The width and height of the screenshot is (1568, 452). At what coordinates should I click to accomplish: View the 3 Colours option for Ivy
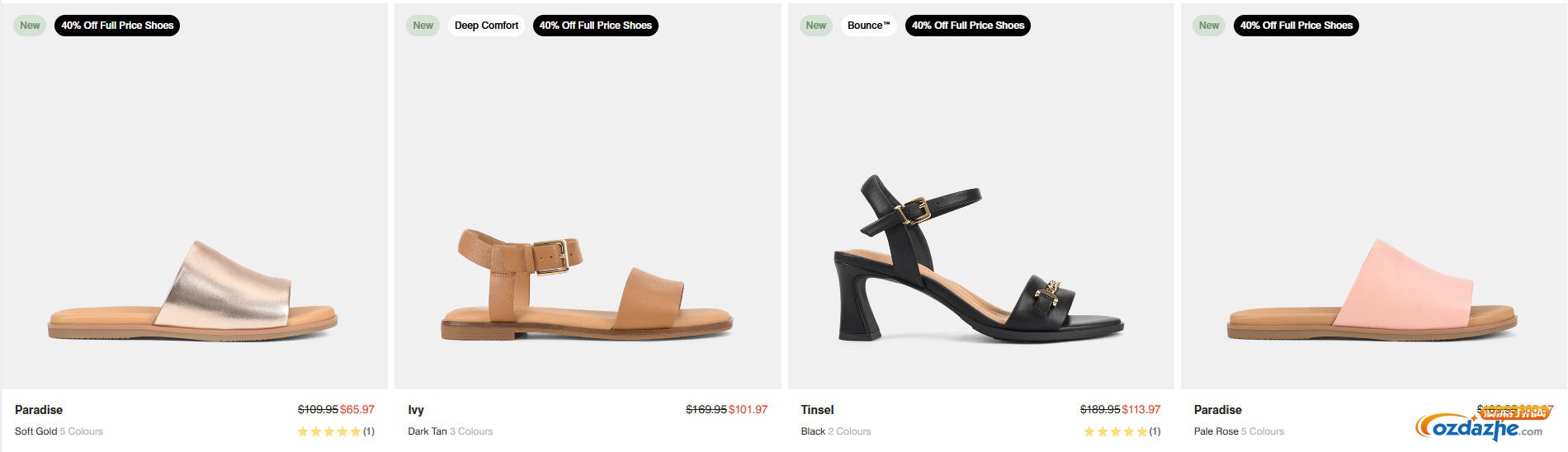(x=471, y=431)
